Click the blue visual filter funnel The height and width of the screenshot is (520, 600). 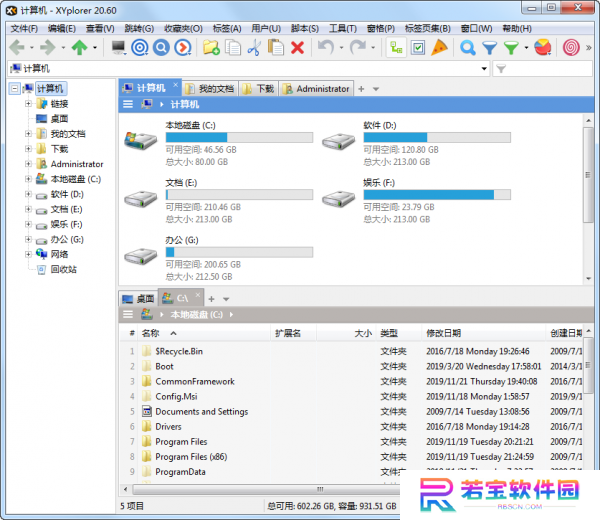point(489,47)
